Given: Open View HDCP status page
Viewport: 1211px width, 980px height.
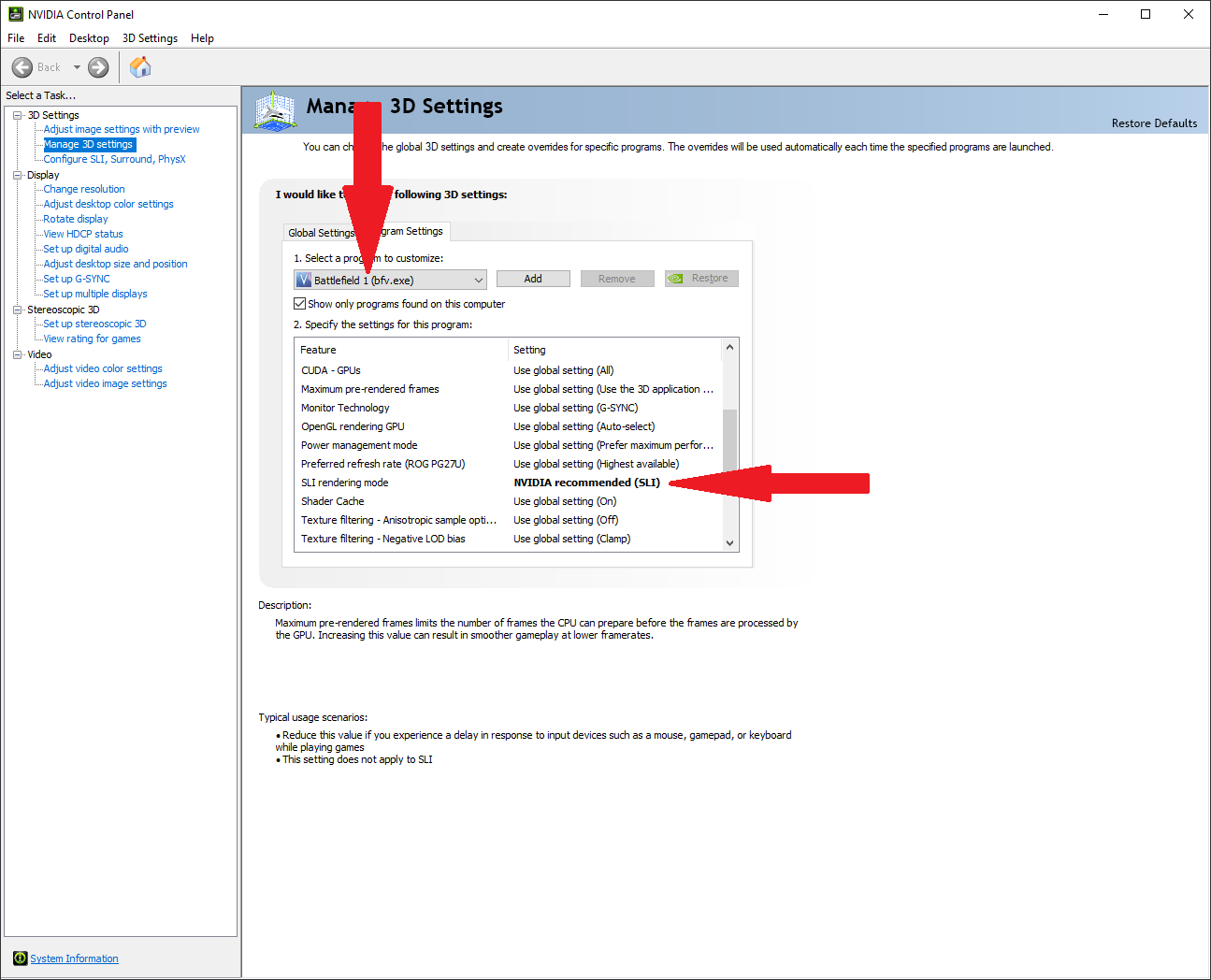Looking at the screenshot, I should (x=83, y=234).
